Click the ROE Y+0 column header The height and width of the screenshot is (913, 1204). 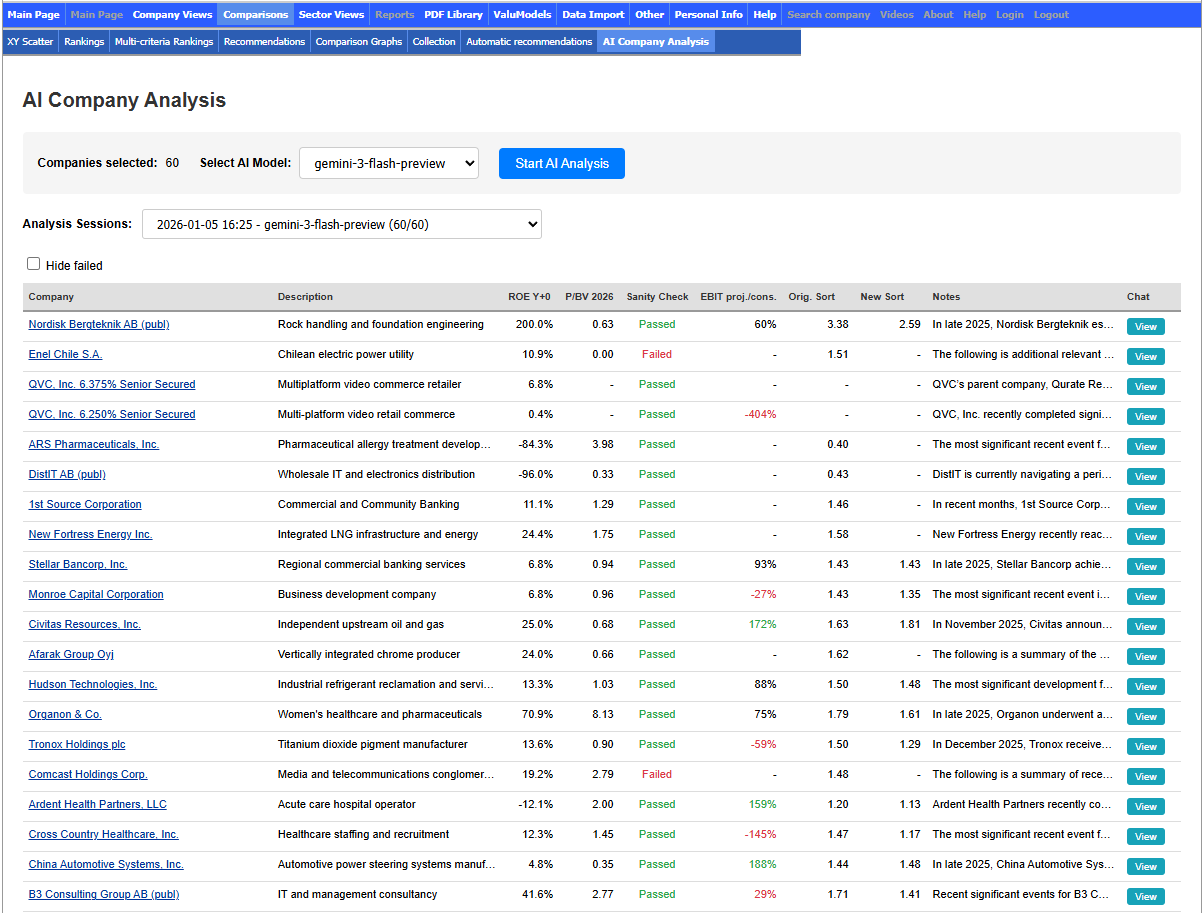[x=529, y=296]
